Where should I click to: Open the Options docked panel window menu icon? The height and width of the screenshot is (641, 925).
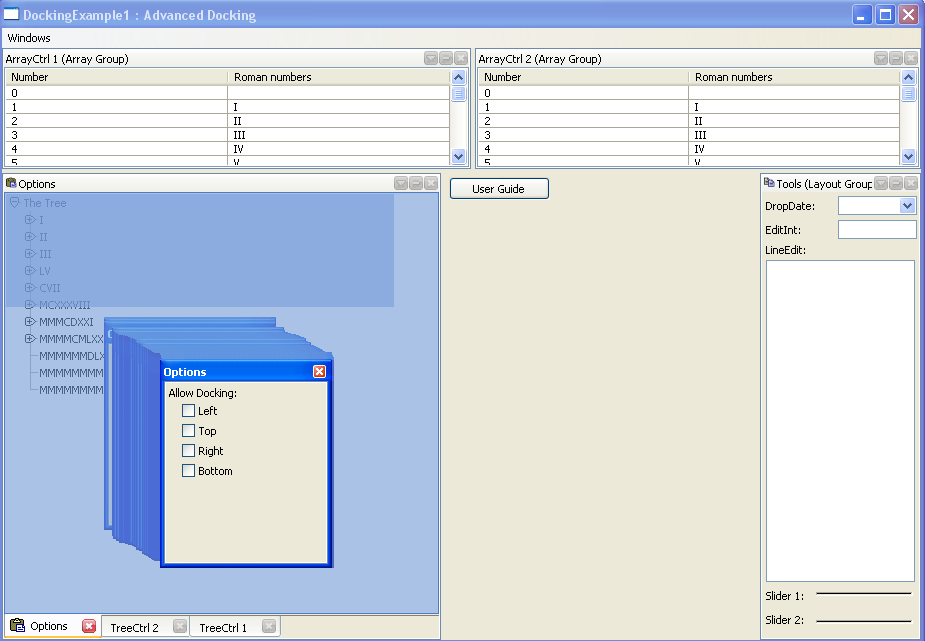pos(401,184)
